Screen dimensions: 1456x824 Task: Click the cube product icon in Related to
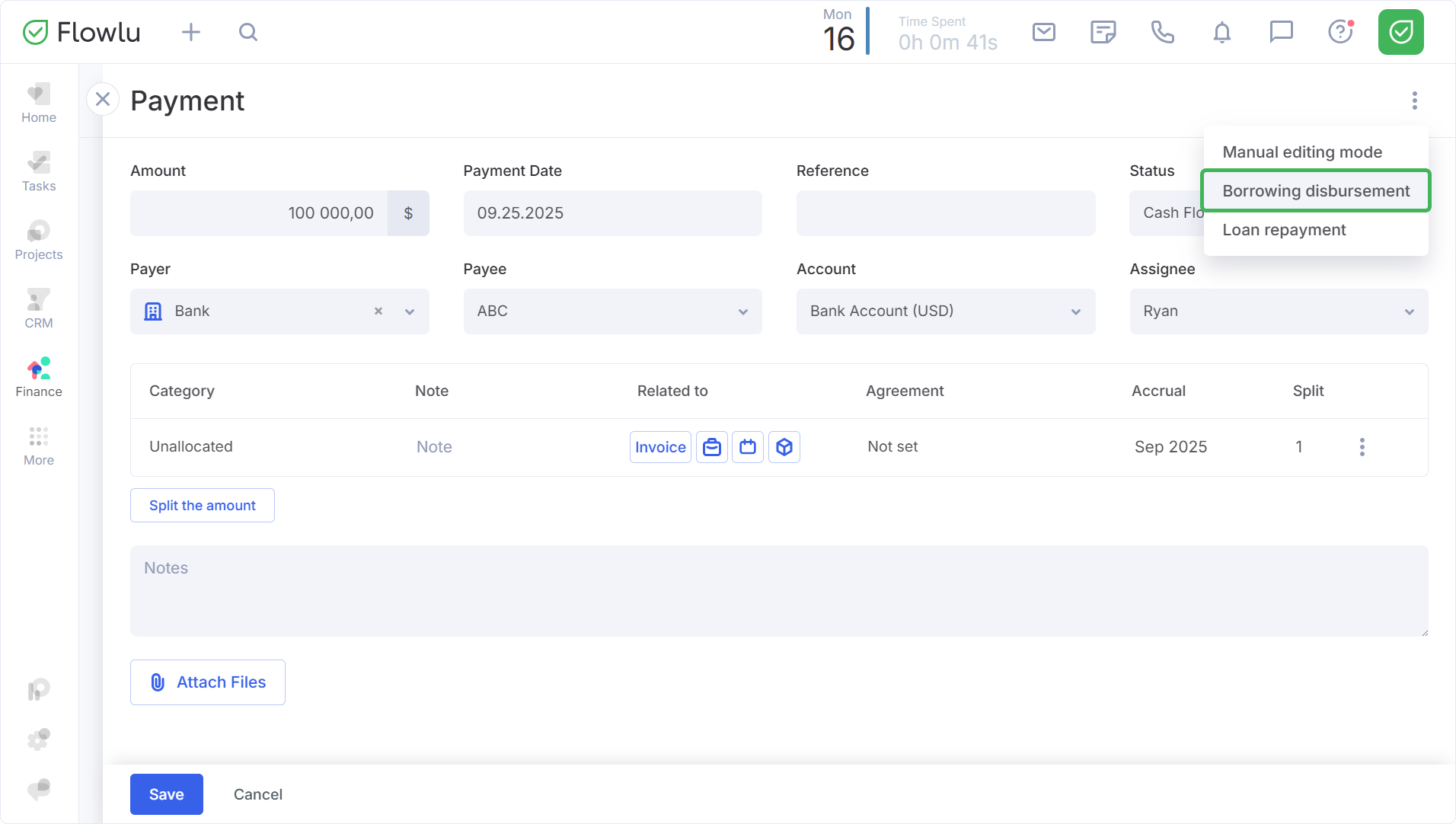(784, 447)
